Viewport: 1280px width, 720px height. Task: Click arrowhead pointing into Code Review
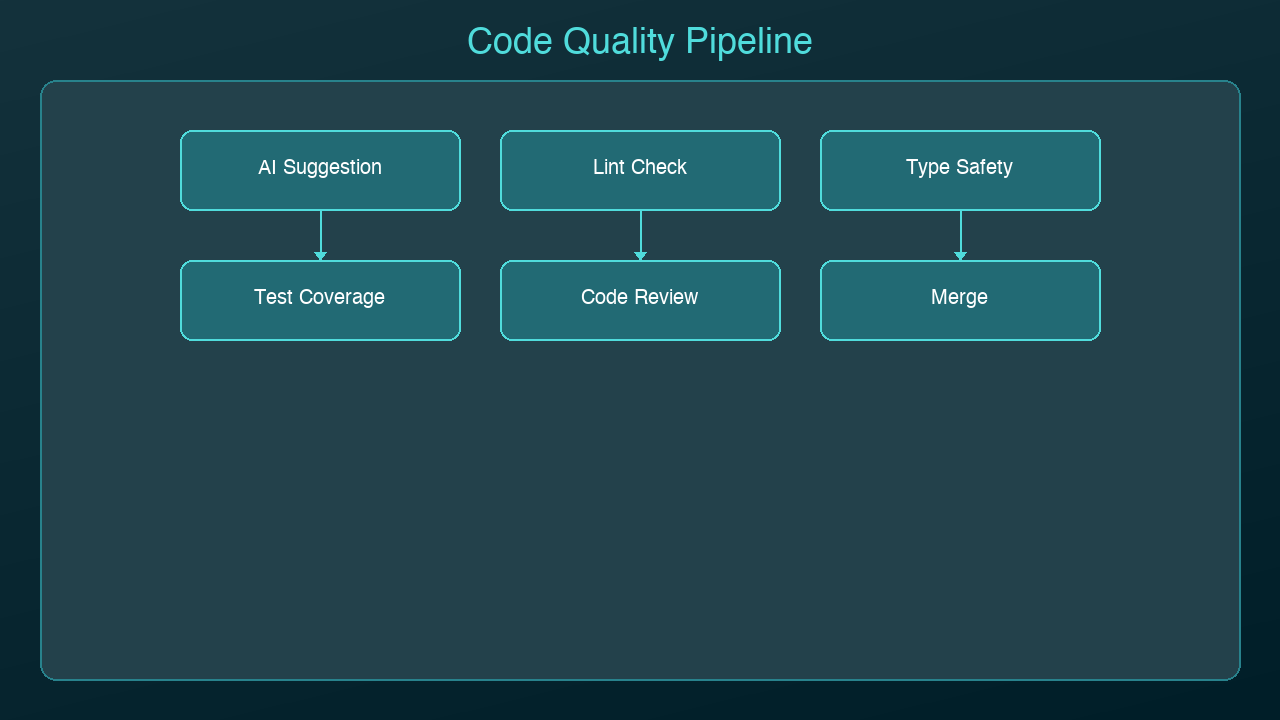click(640, 256)
